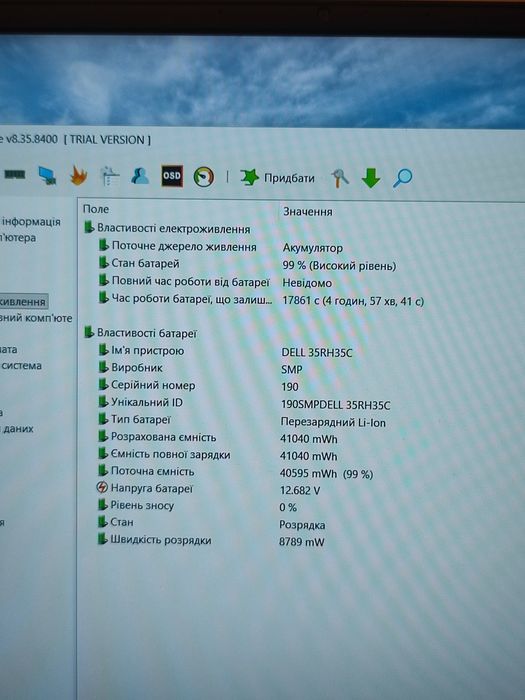Select the highlighted живлення tree item in sidebar
This screenshot has width=525, height=700.
(23, 302)
